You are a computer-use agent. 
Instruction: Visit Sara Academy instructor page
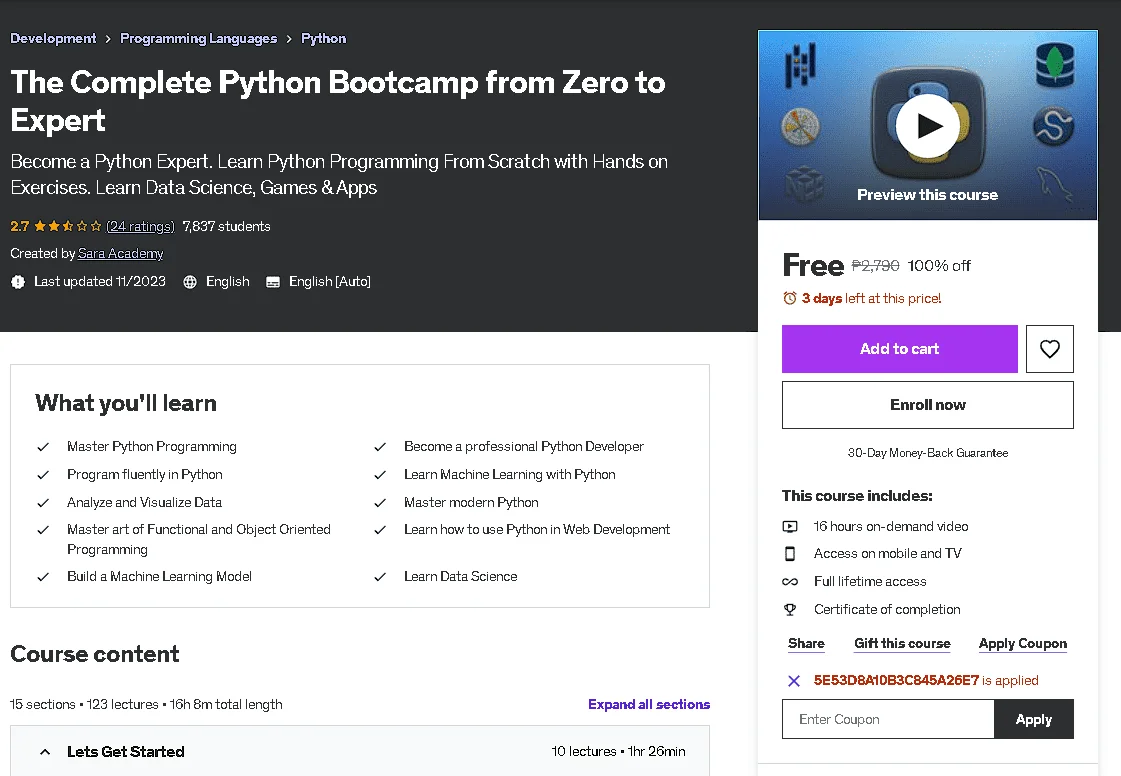(120, 254)
